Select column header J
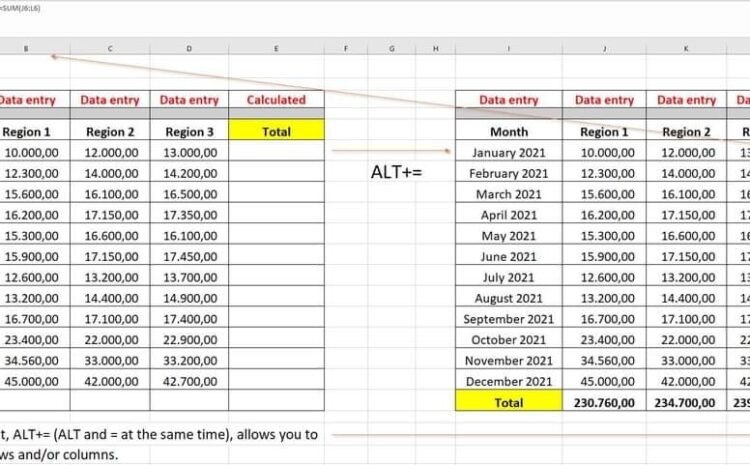This screenshot has width=750, height=465. click(x=604, y=48)
